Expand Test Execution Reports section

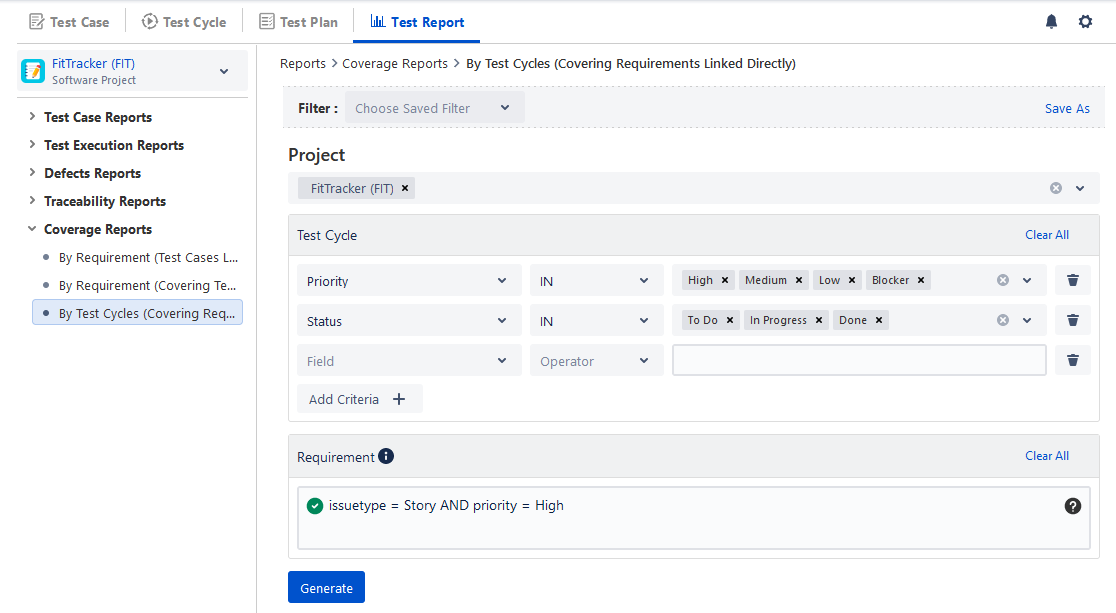[x=32, y=145]
